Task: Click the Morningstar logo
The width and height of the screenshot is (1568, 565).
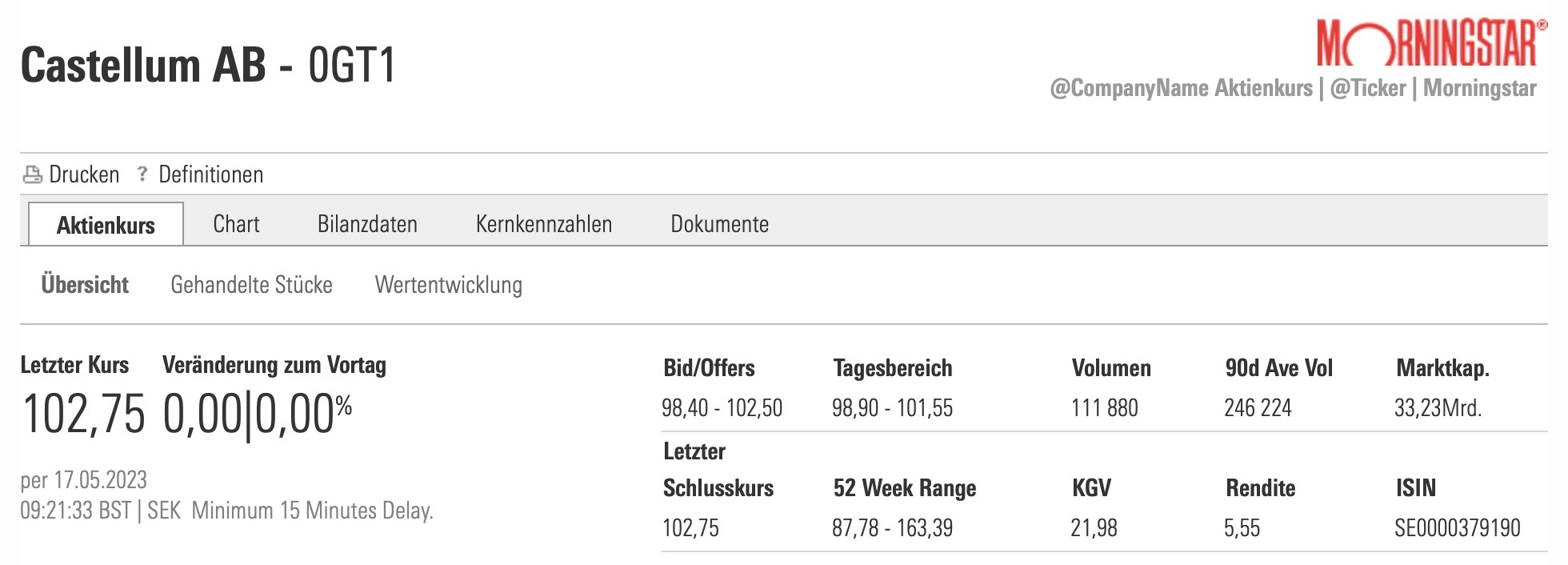Action: [x=1426, y=43]
